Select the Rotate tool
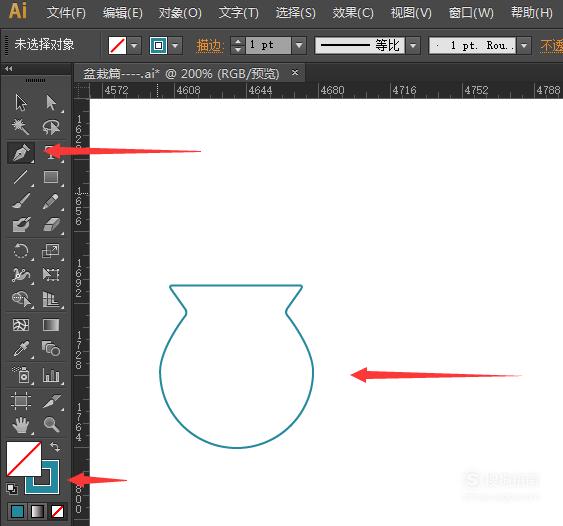The height and width of the screenshot is (526, 563). [21, 251]
